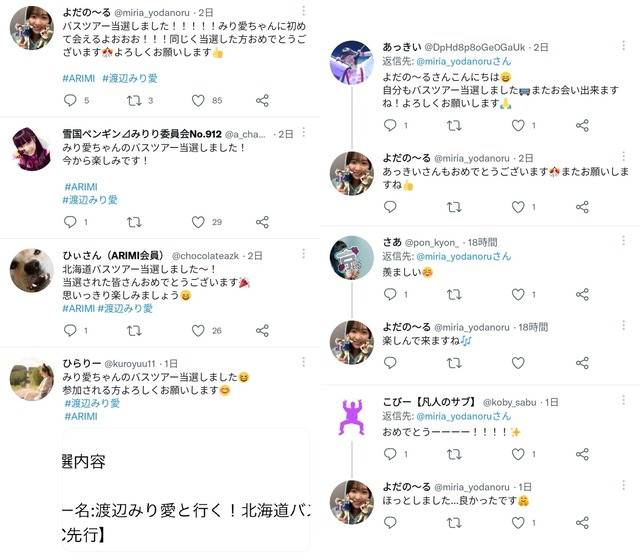Open the more options menu on ひらりー's tweet
Image resolution: width=640 pixels, height=558 pixels.
[x=304, y=362]
